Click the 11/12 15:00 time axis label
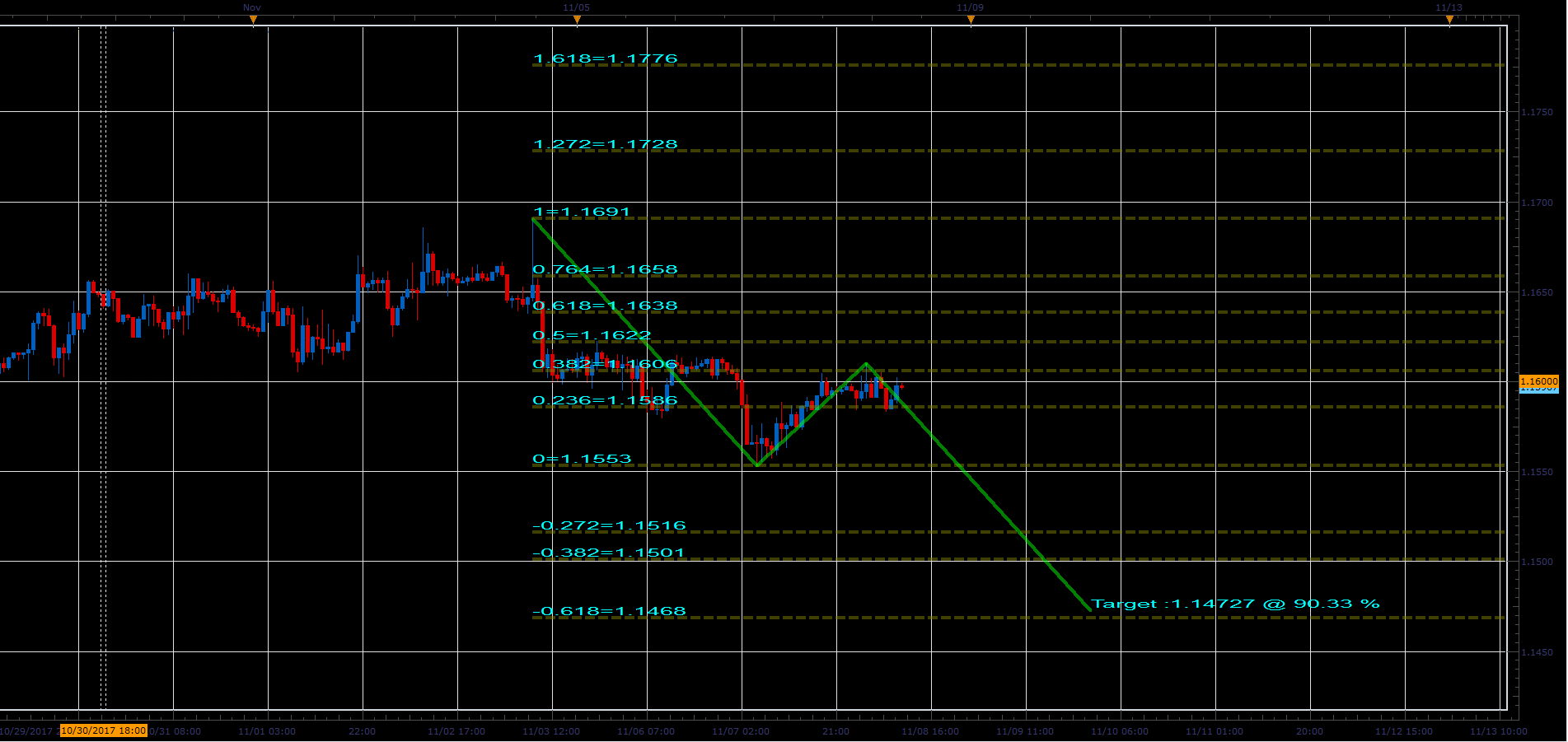Screen dimensions: 1568x742 pyautogui.click(x=1404, y=731)
